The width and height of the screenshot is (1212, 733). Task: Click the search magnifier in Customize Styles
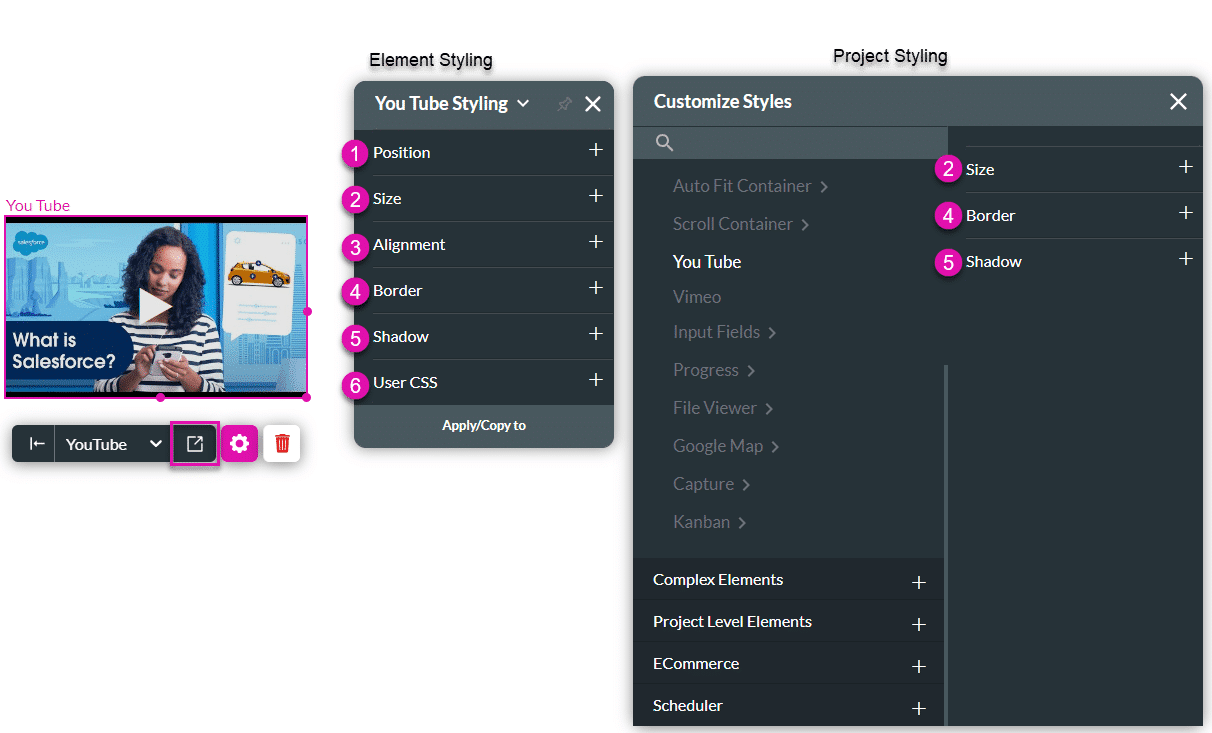[664, 143]
